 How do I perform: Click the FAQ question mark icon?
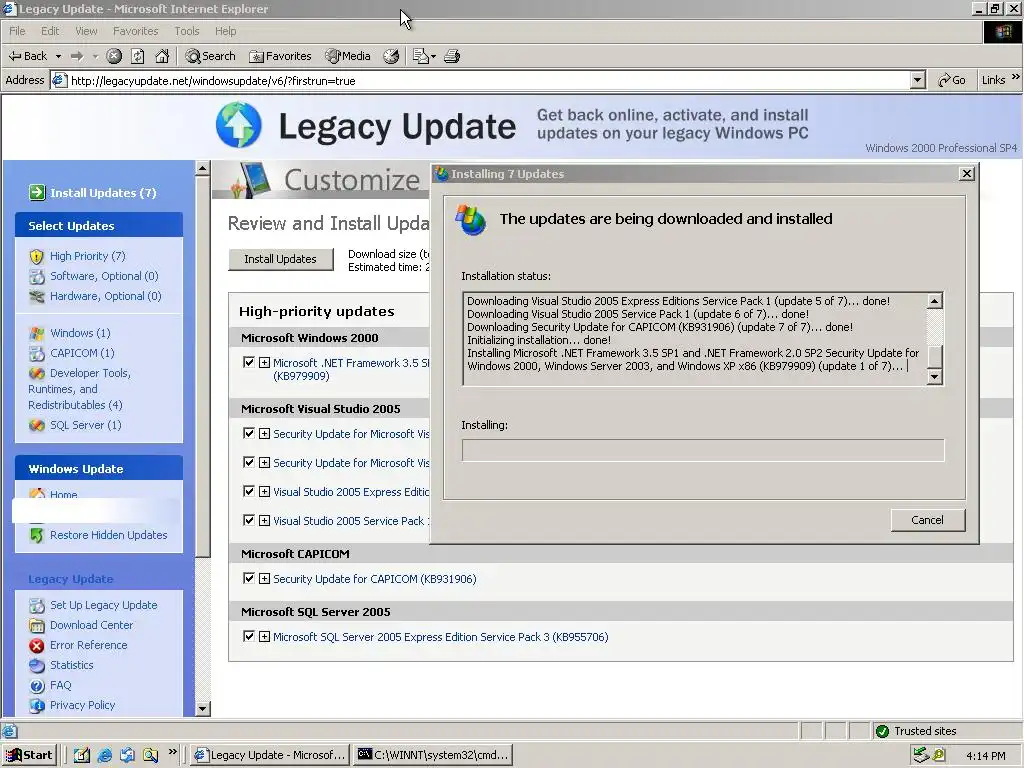37,686
